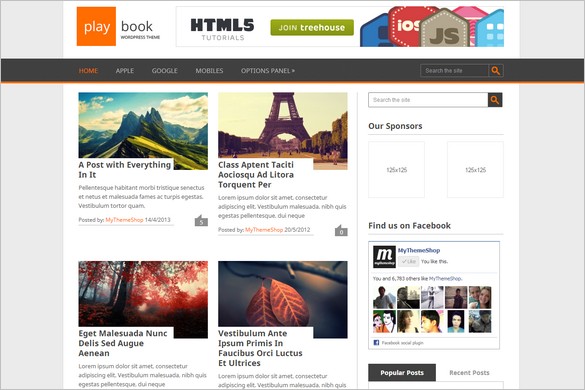Click the second 125x125 sponsor ad box
585x390 pixels.
(x=475, y=170)
